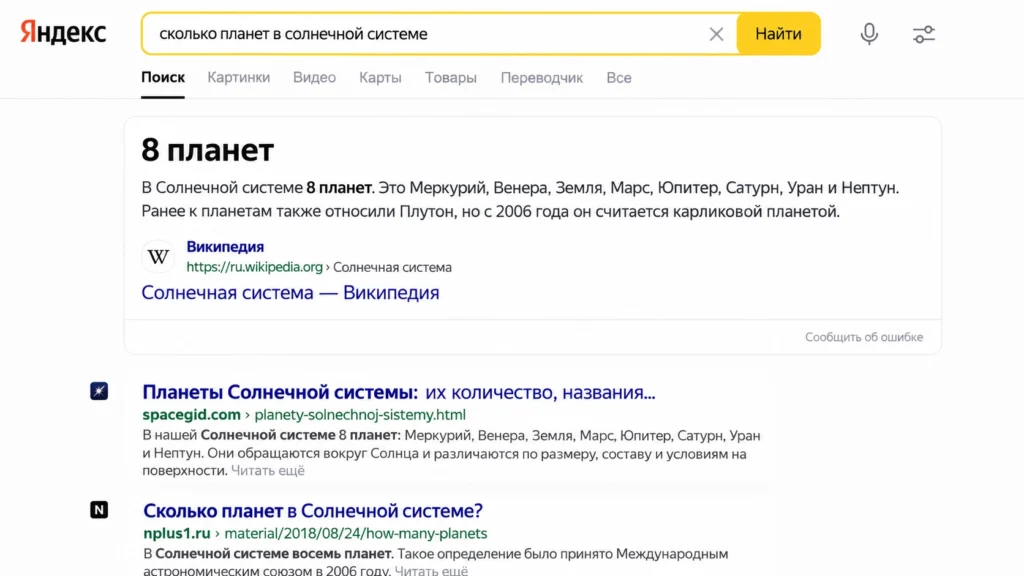Click the 'Ранее к планетам' answer sentence
This screenshot has height=576, width=1024.
pos(490,212)
